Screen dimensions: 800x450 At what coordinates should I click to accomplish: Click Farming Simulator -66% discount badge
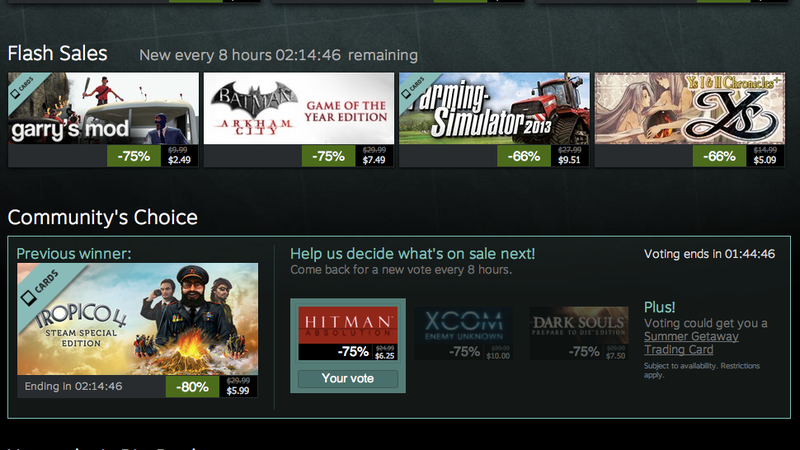(524, 156)
